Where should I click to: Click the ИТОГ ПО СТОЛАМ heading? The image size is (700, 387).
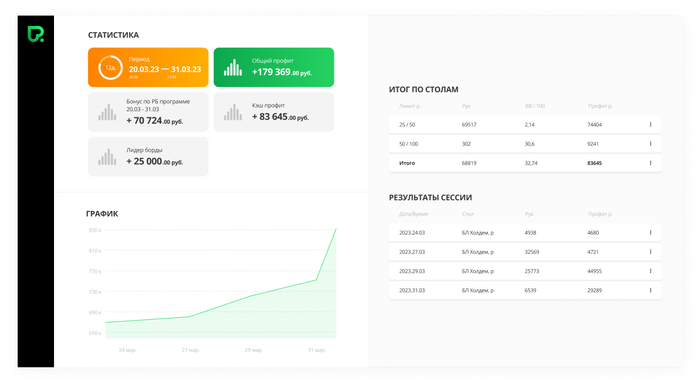(424, 89)
